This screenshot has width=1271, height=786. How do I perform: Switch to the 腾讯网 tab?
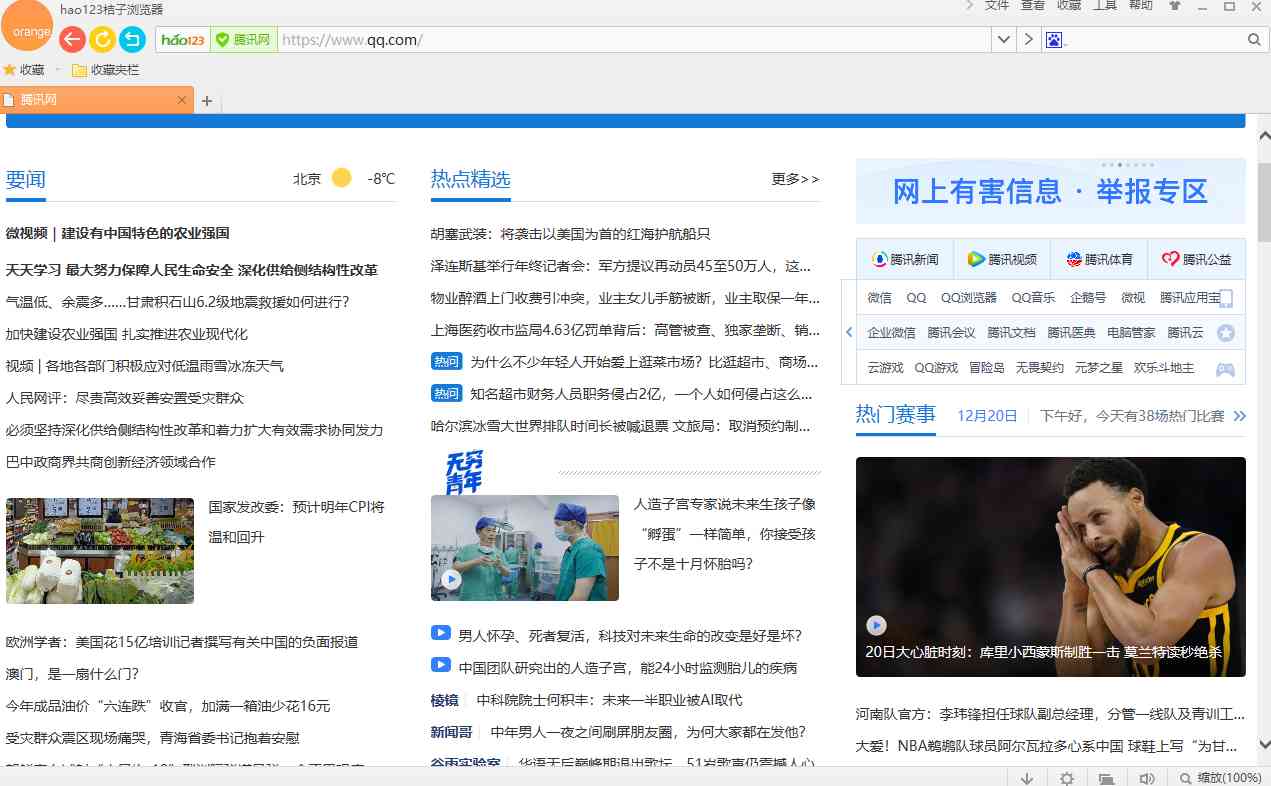(96, 100)
